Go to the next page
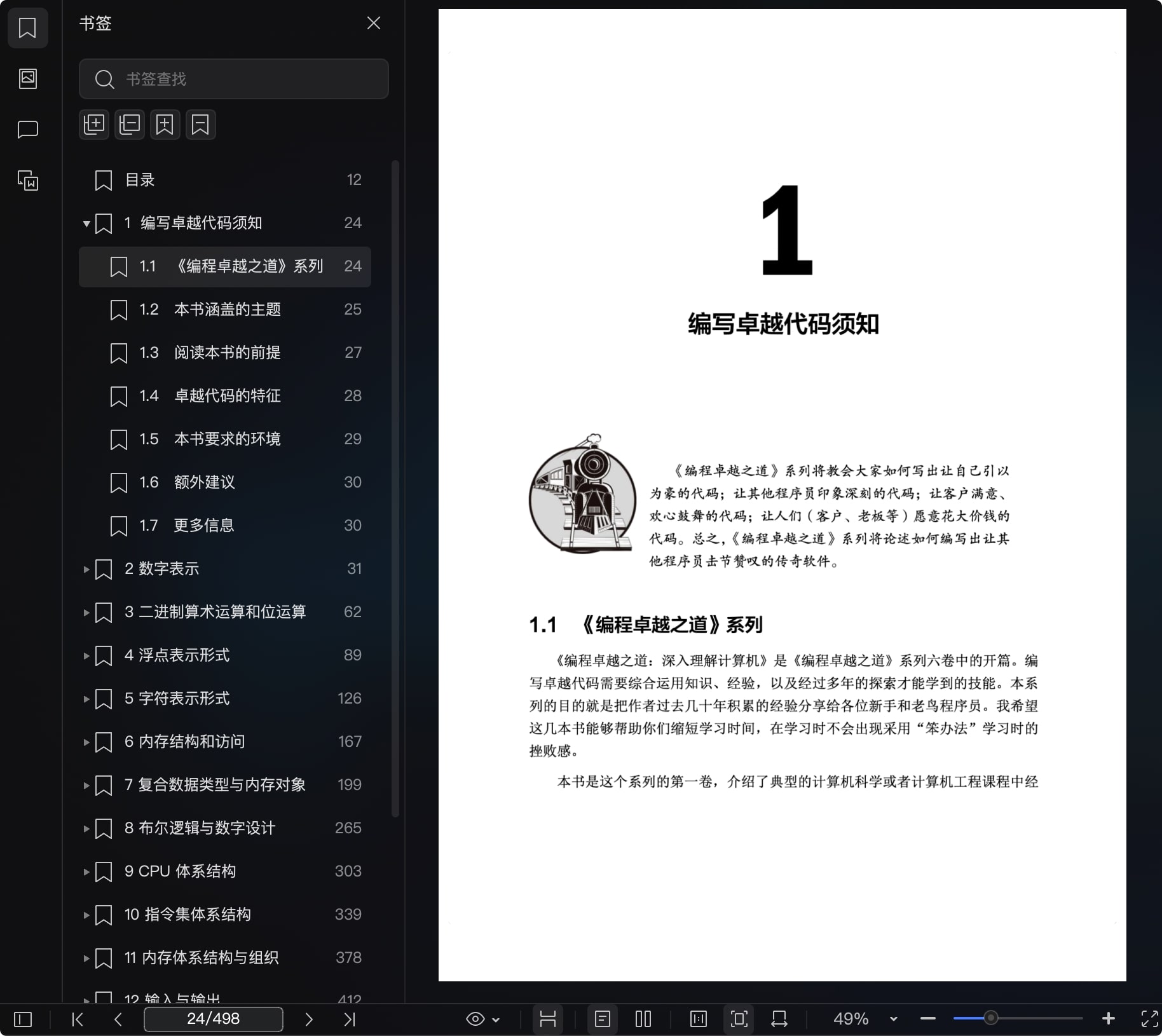Image resolution: width=1162 pixels, height=1036 pixels. click(309, 1019)
